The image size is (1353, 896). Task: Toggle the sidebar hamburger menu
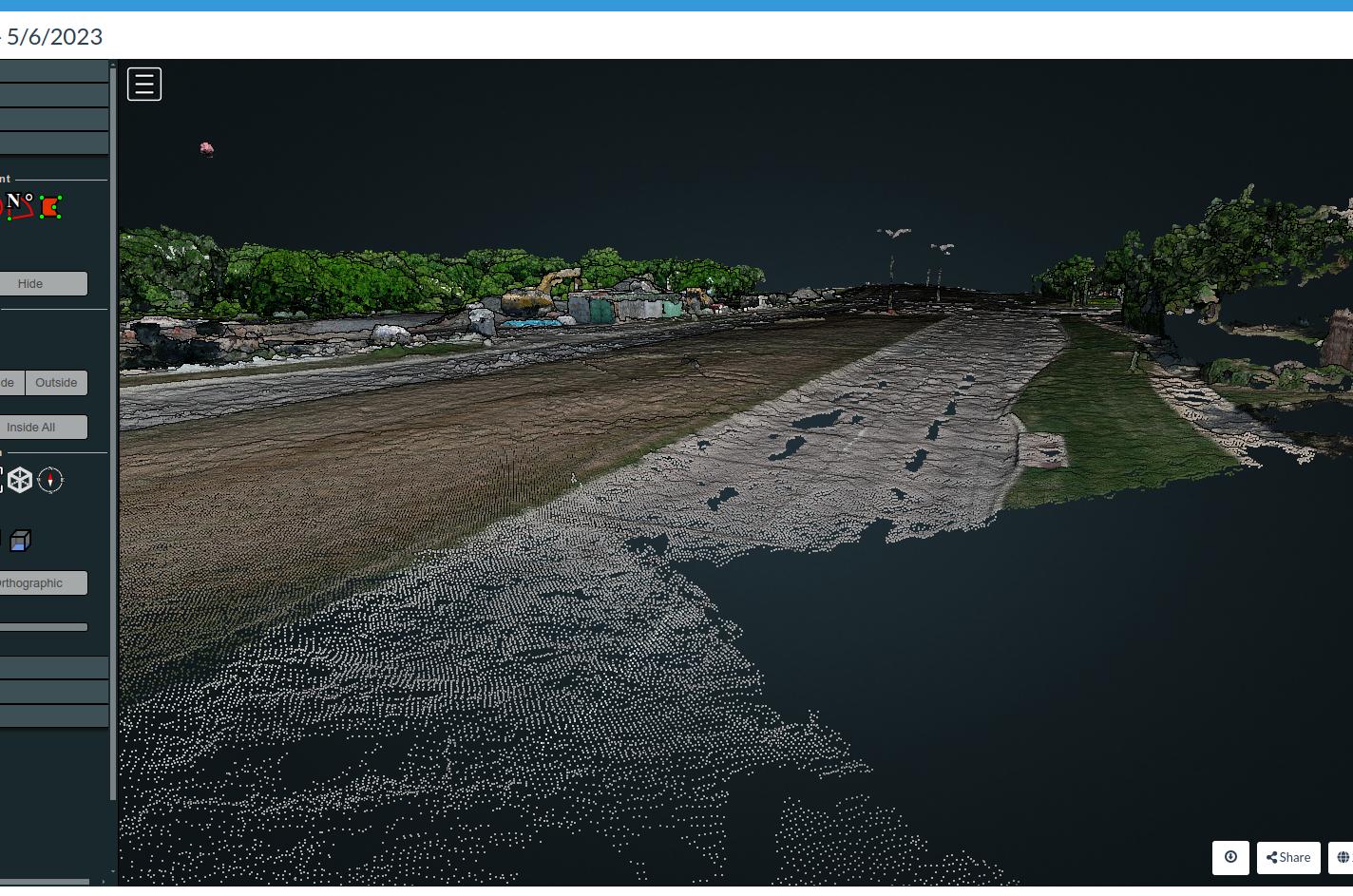(144, 85)
